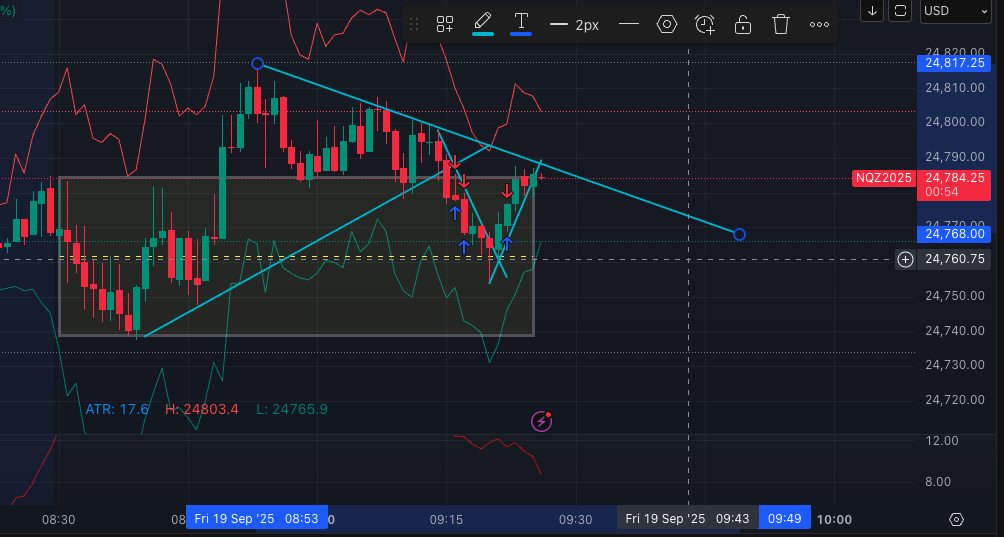Delete the selected drawing with trash icon
This screenshot has width=1004, height=537.
[781, 25]
